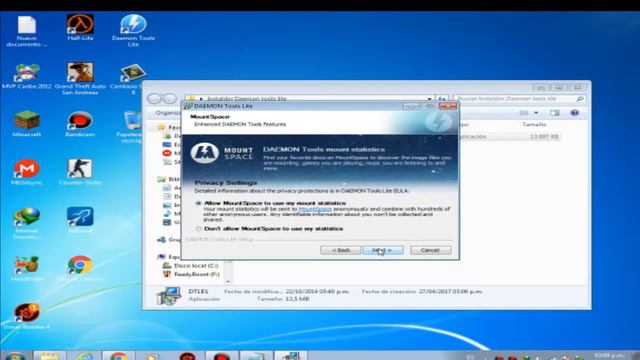Change the view using the Explorer view icon
This screenshot has width=640, height=360.
pyautogui.click(x=524, y=113)
